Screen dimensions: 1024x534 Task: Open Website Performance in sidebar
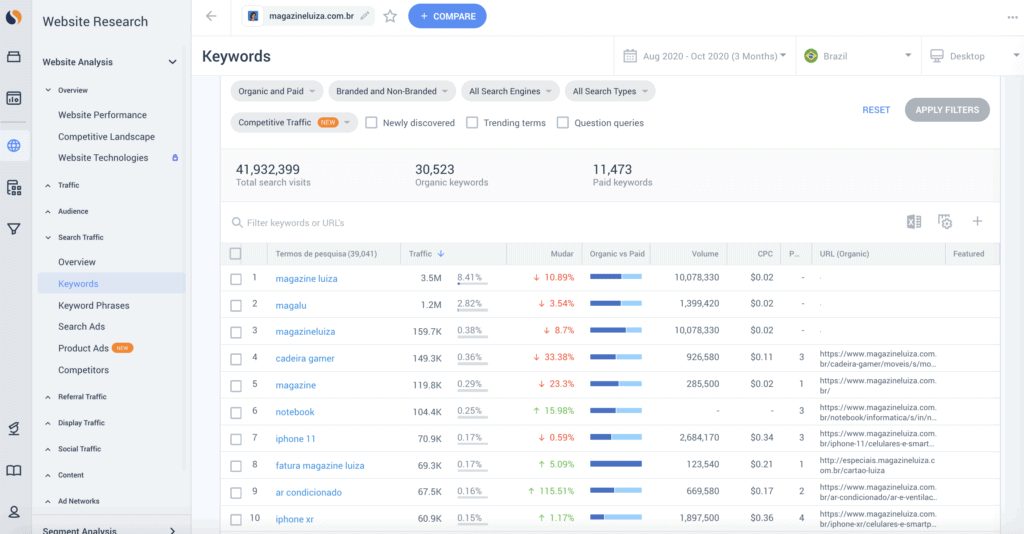coord(103,115)
